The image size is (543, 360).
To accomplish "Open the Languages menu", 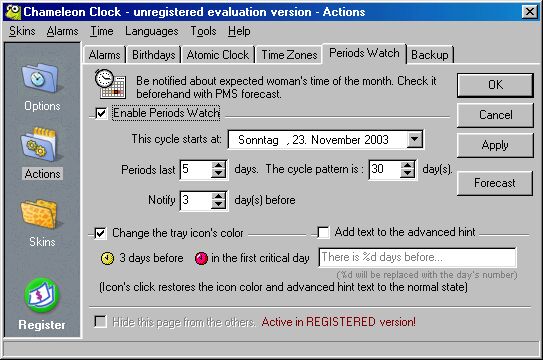I will click(152, 31).
